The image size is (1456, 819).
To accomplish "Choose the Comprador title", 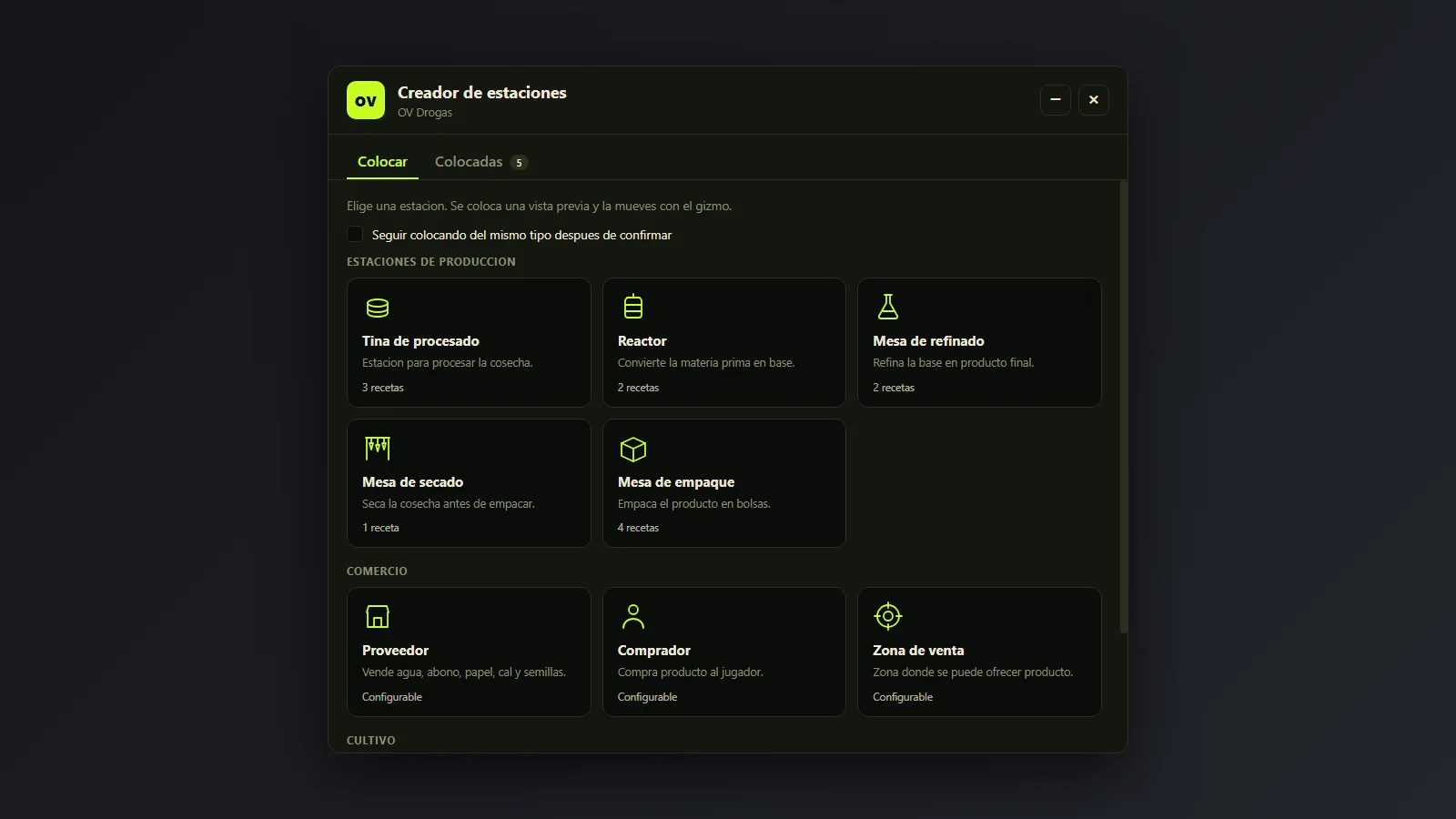I will coord(654,651).
